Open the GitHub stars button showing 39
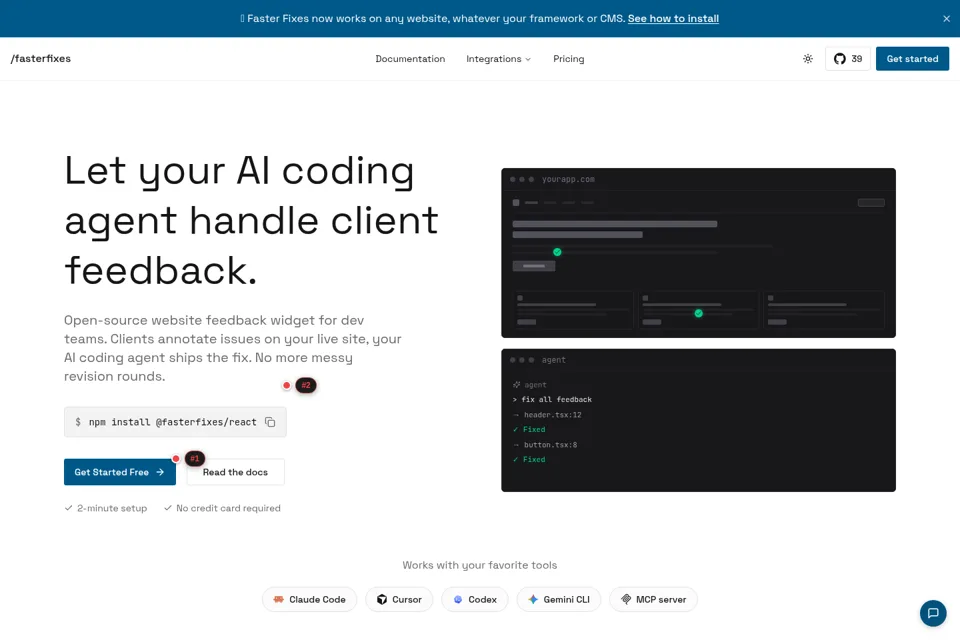This screenshot has height=640, width=960. 847,59
